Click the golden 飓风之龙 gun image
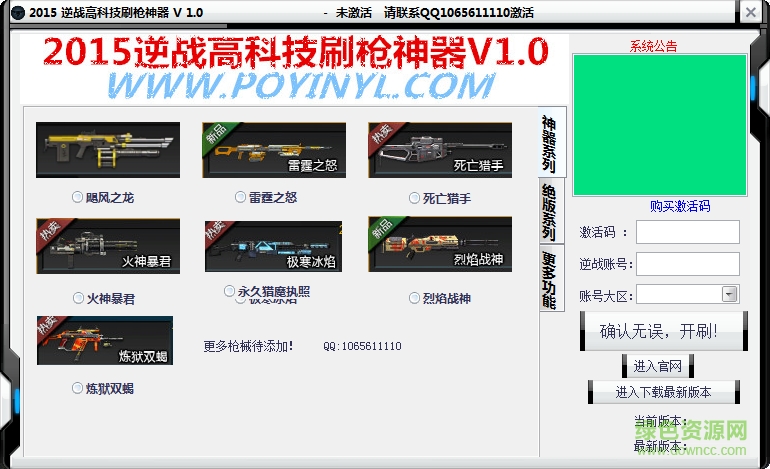Screen dimensions: 770x469 (108, 150)
